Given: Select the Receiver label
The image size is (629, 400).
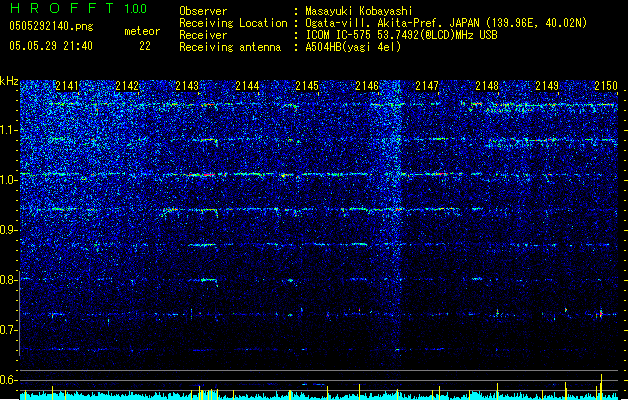Looking at the screenshot, I should [203, 35].
